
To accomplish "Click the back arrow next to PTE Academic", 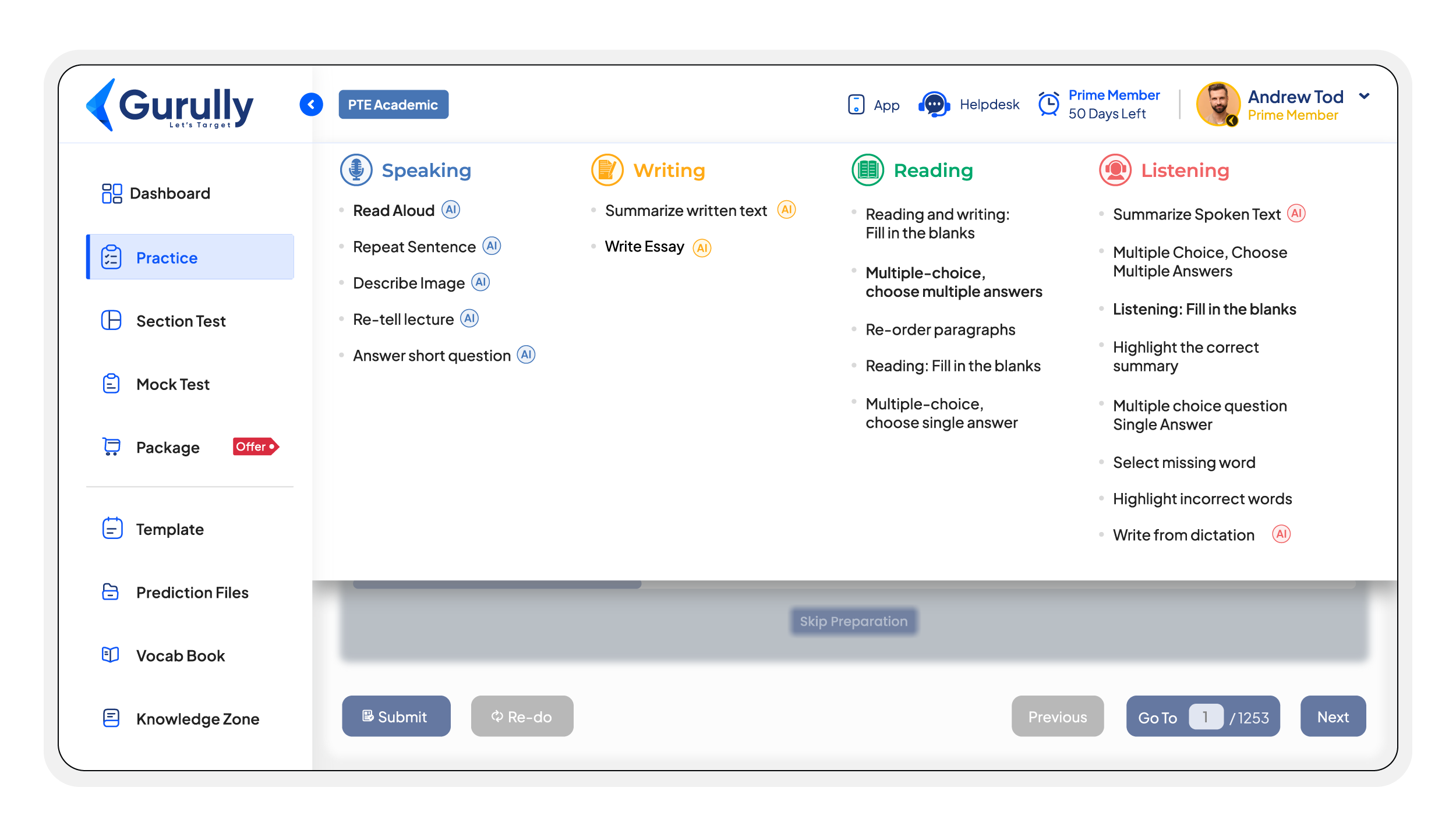I will point(311,104).
